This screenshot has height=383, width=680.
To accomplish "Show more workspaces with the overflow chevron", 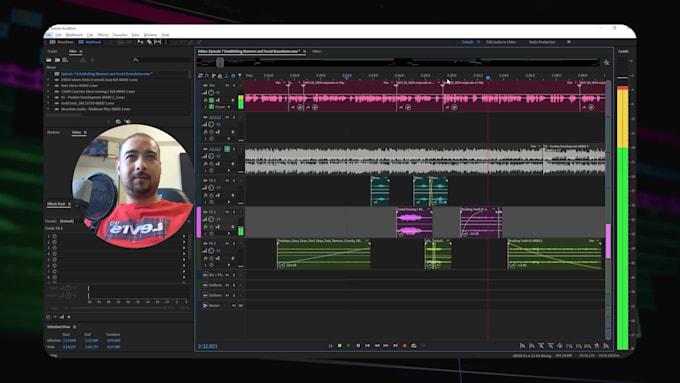I will 569,42.
